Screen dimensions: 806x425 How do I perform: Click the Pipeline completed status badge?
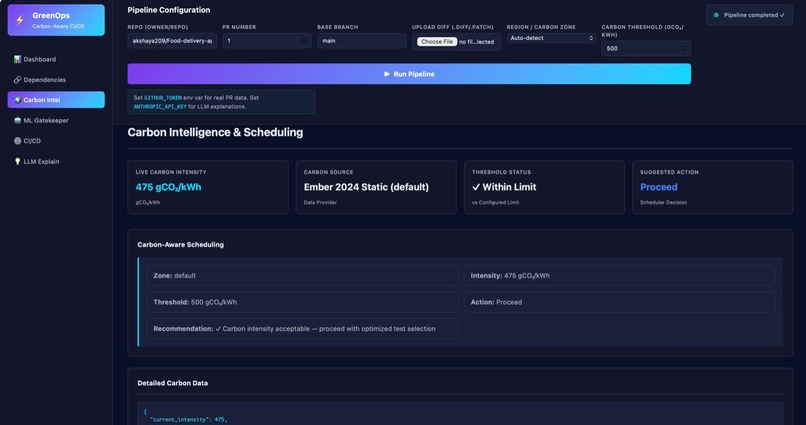point(749,15)
